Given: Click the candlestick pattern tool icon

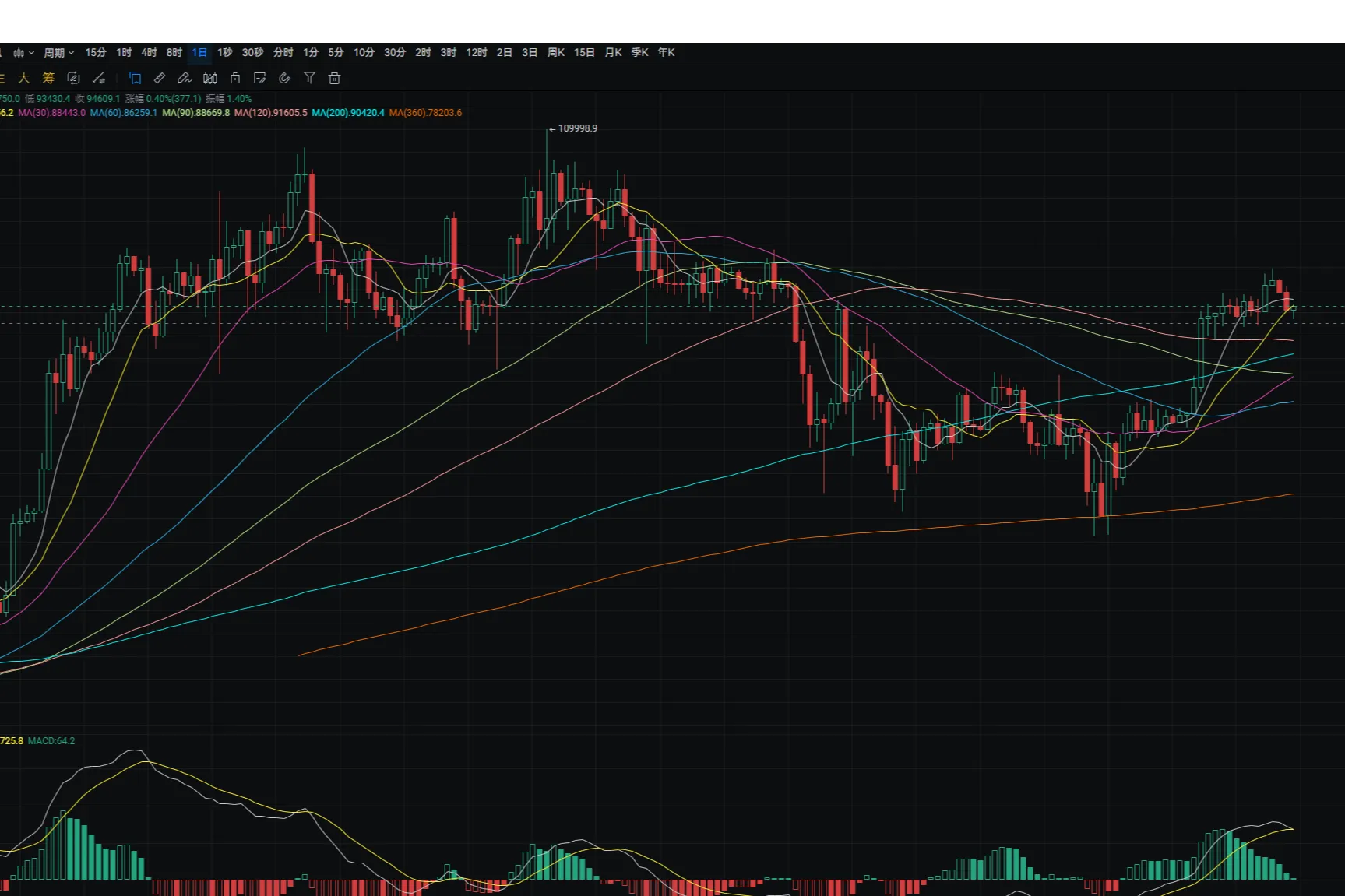Looking at the screenshot, I should pyautogui.click(x=210, y=78).
